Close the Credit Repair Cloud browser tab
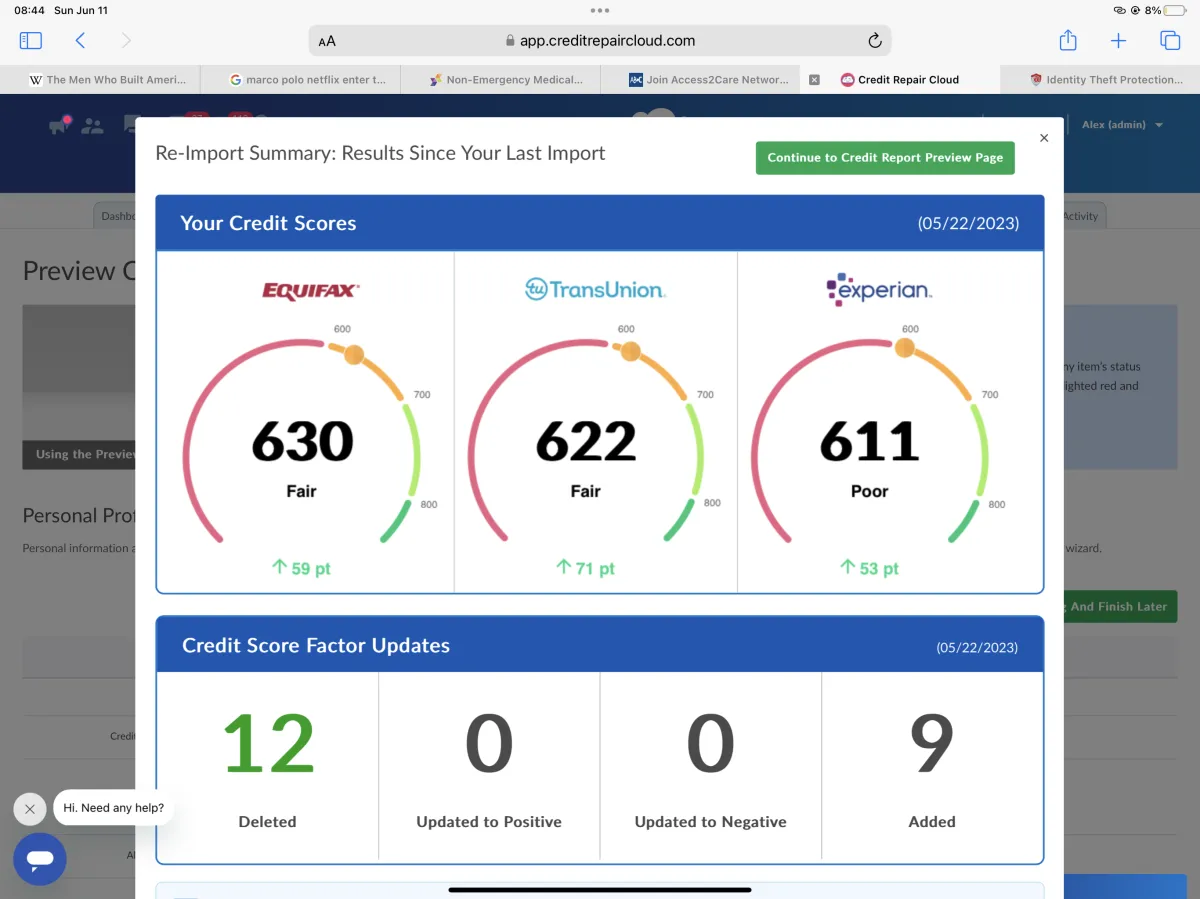1200x899 pixels. click(814, 80)
